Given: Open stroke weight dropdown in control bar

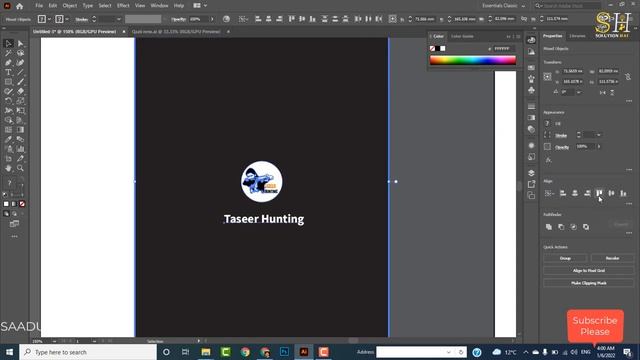Looking at the screenshot, I should pos(119,19).
